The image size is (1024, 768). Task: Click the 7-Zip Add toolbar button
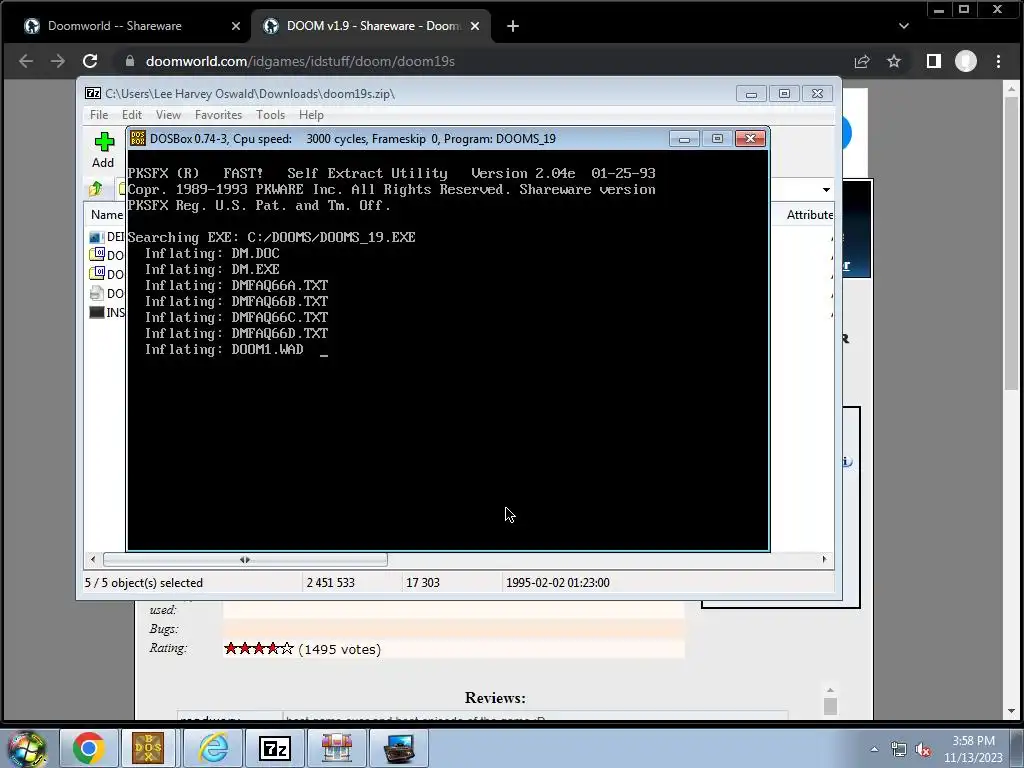click(x=103, y=150)
